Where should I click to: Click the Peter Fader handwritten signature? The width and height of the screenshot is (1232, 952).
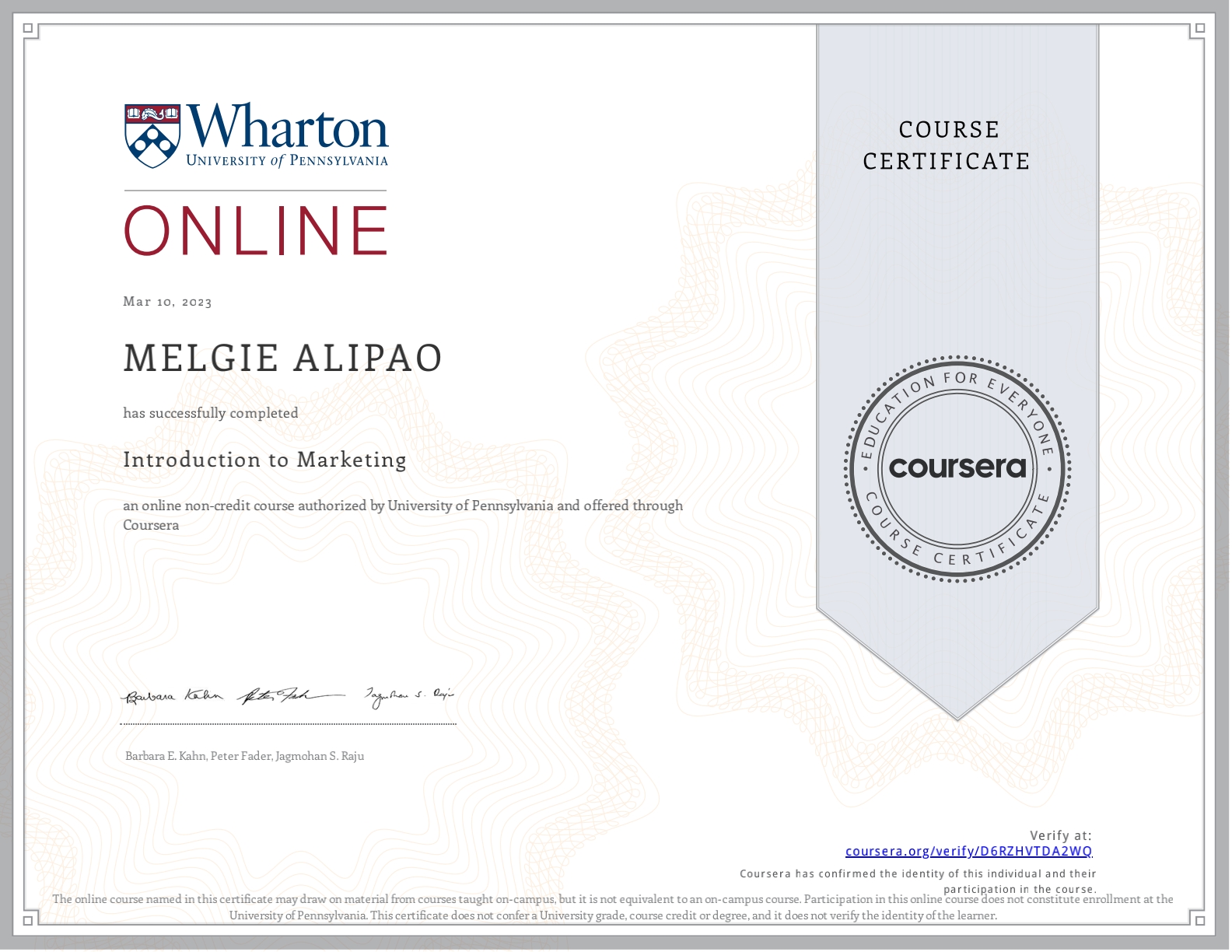[x=292, y=695]
